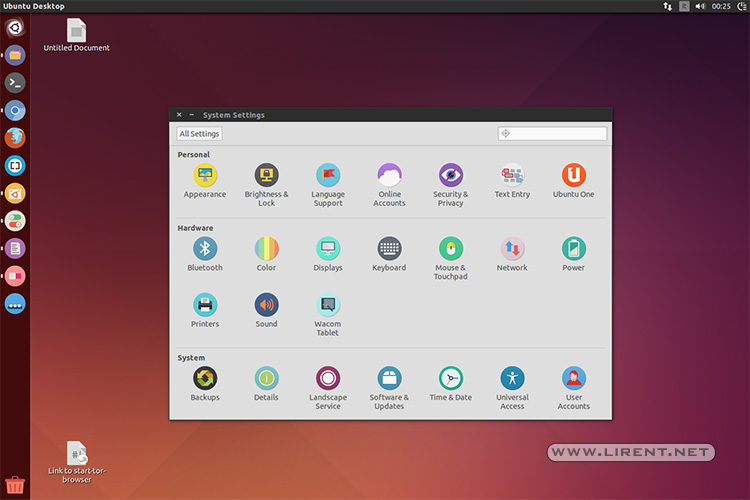Open the volume indicator menu

tap(700, 6)
